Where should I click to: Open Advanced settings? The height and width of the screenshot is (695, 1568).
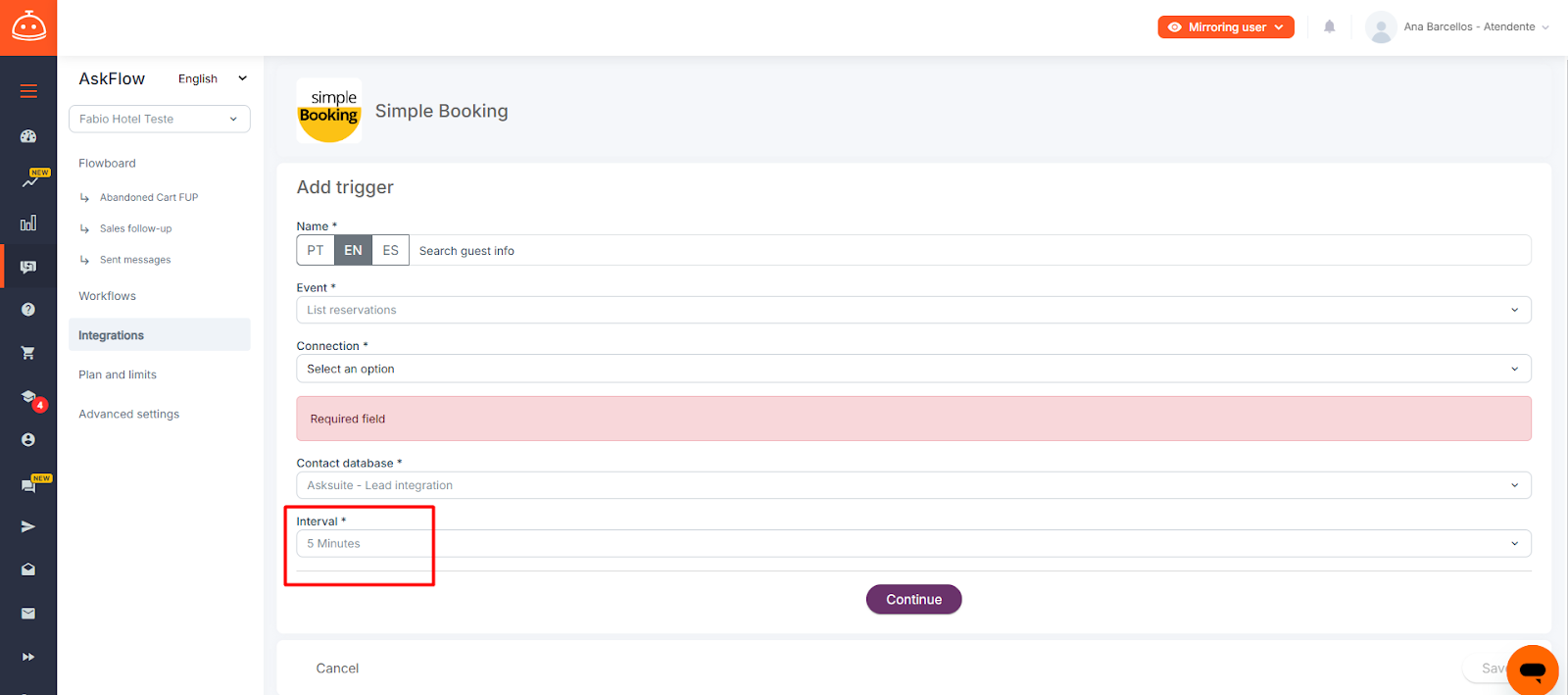tap(129, 415)
